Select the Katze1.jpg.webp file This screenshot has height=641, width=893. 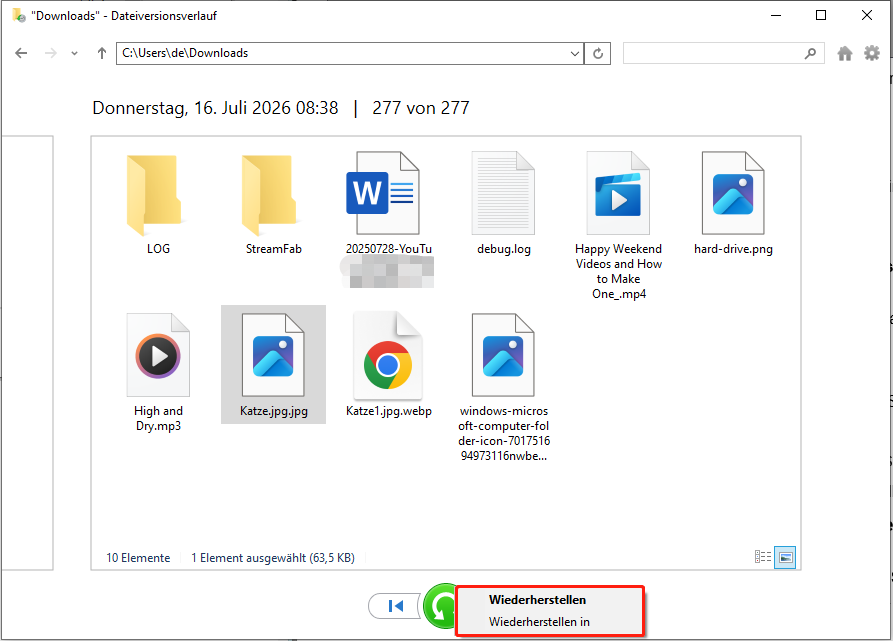(x=388, y=364)
